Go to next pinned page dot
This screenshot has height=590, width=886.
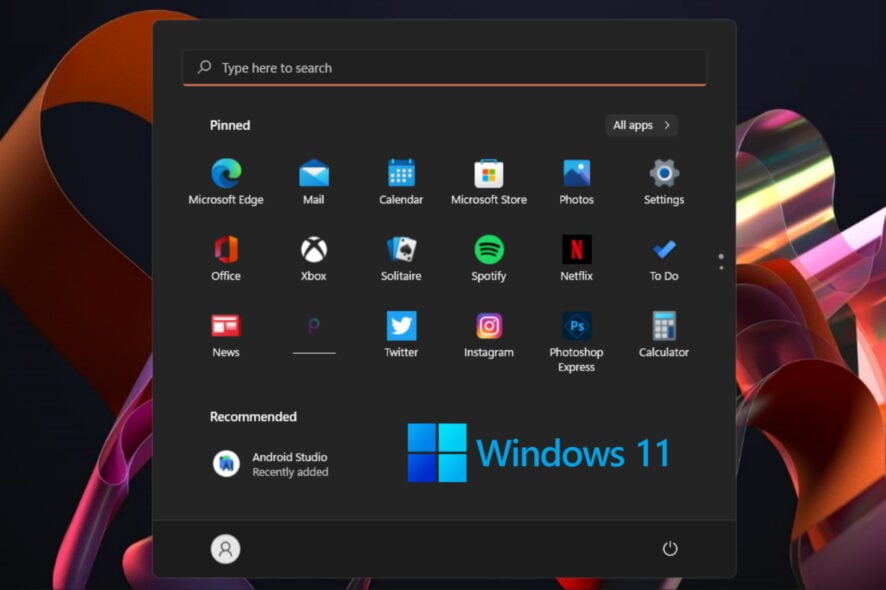721,268
